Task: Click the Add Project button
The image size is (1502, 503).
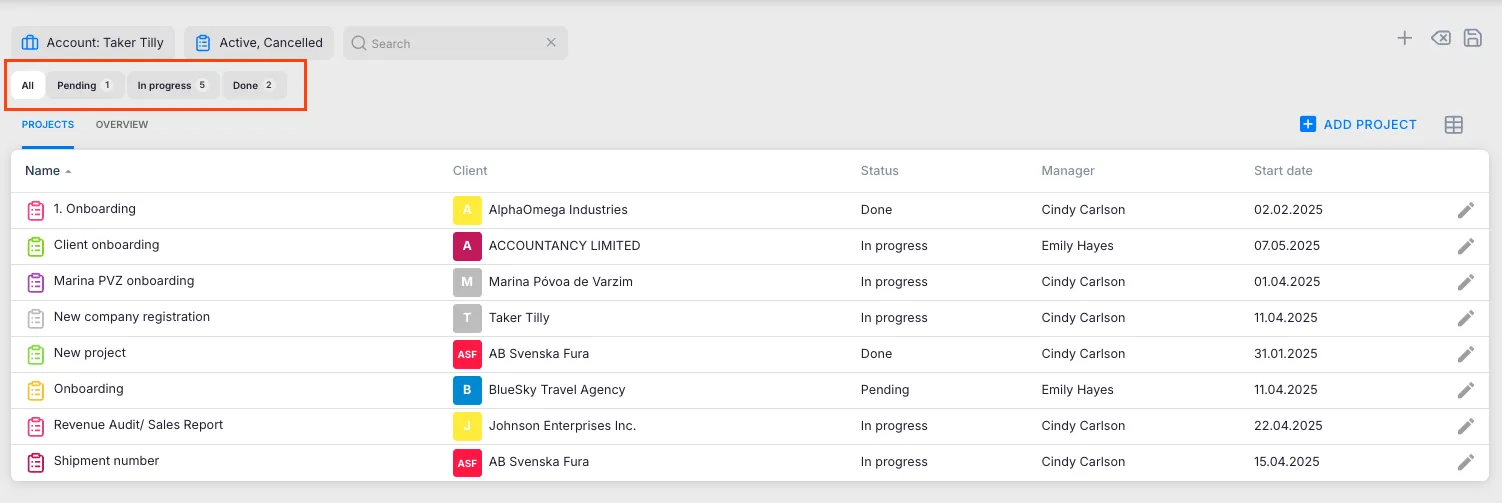Action: (1358, 125)
